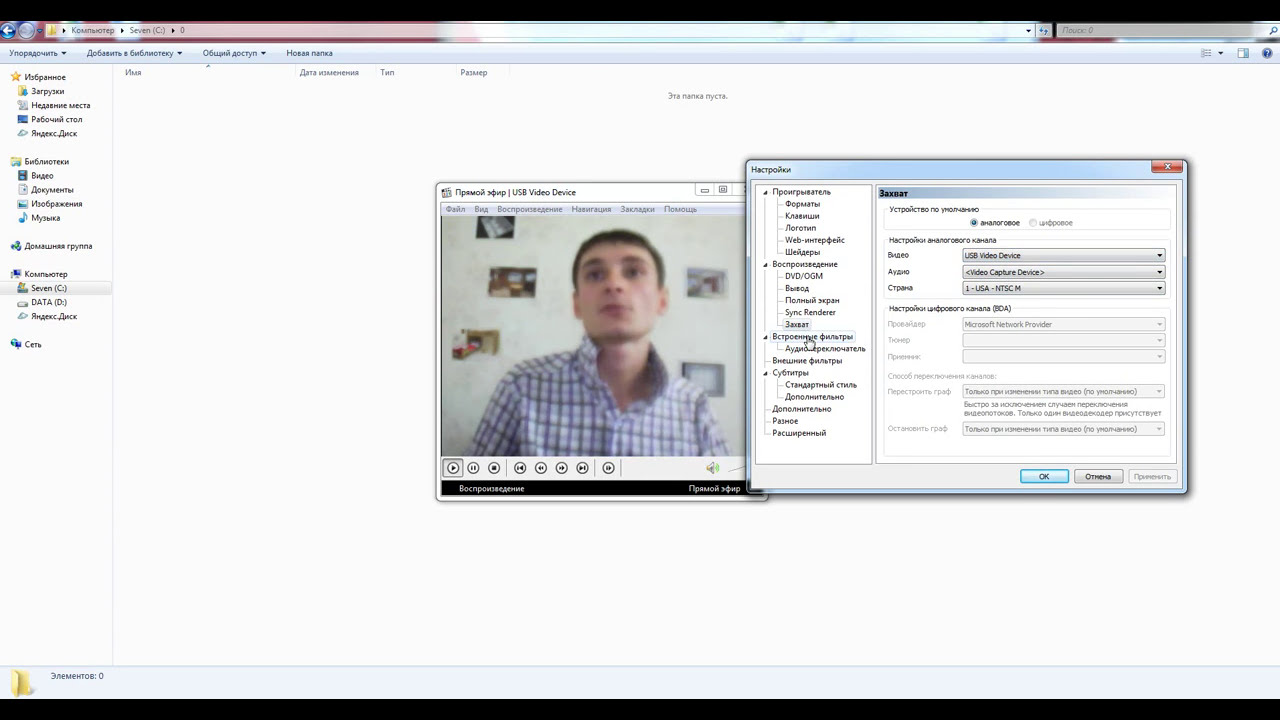Click the decrease speed (rewind) button

point(541,468)
